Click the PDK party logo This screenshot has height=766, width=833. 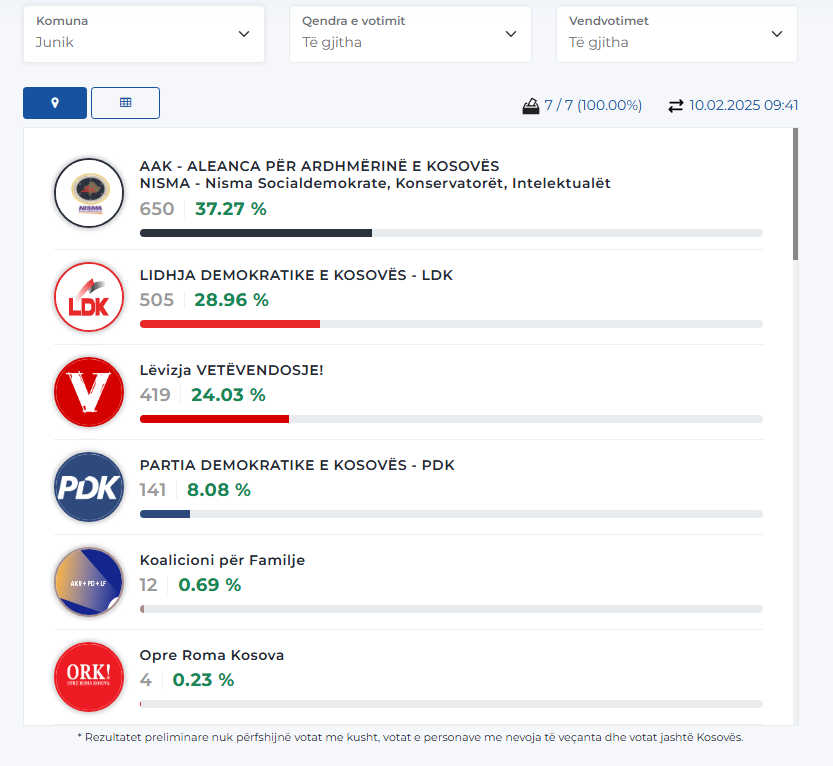(89, 487)
